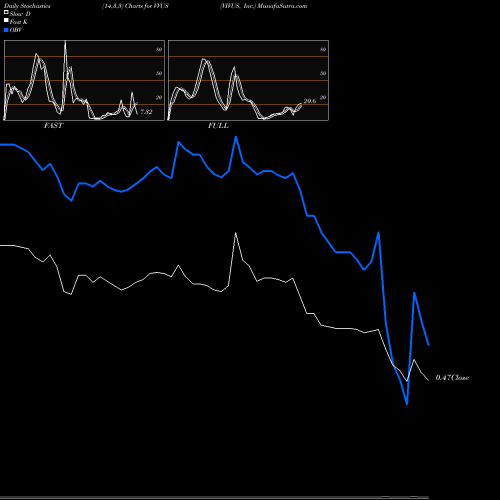Click the 50 level label in FULL chart
Screen dimensions: 500x500
[323, 73]
